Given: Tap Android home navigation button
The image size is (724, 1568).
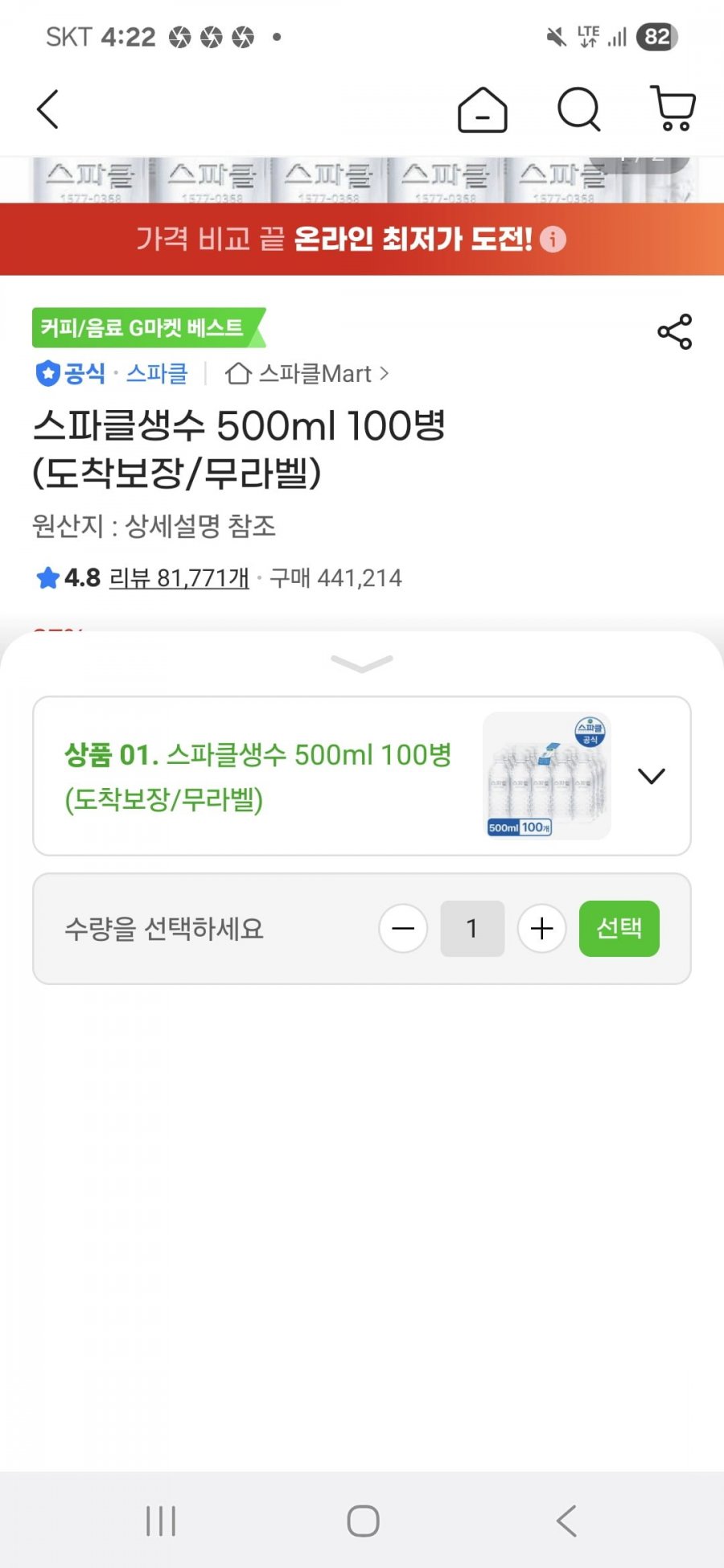Looking at the screenshot, I should point(363,1521).
